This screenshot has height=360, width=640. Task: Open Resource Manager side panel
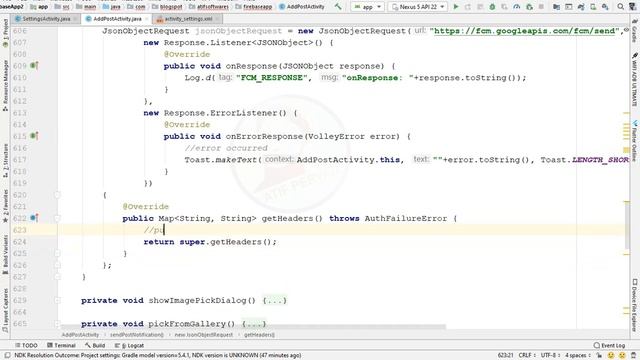click(x=5, y=85)
